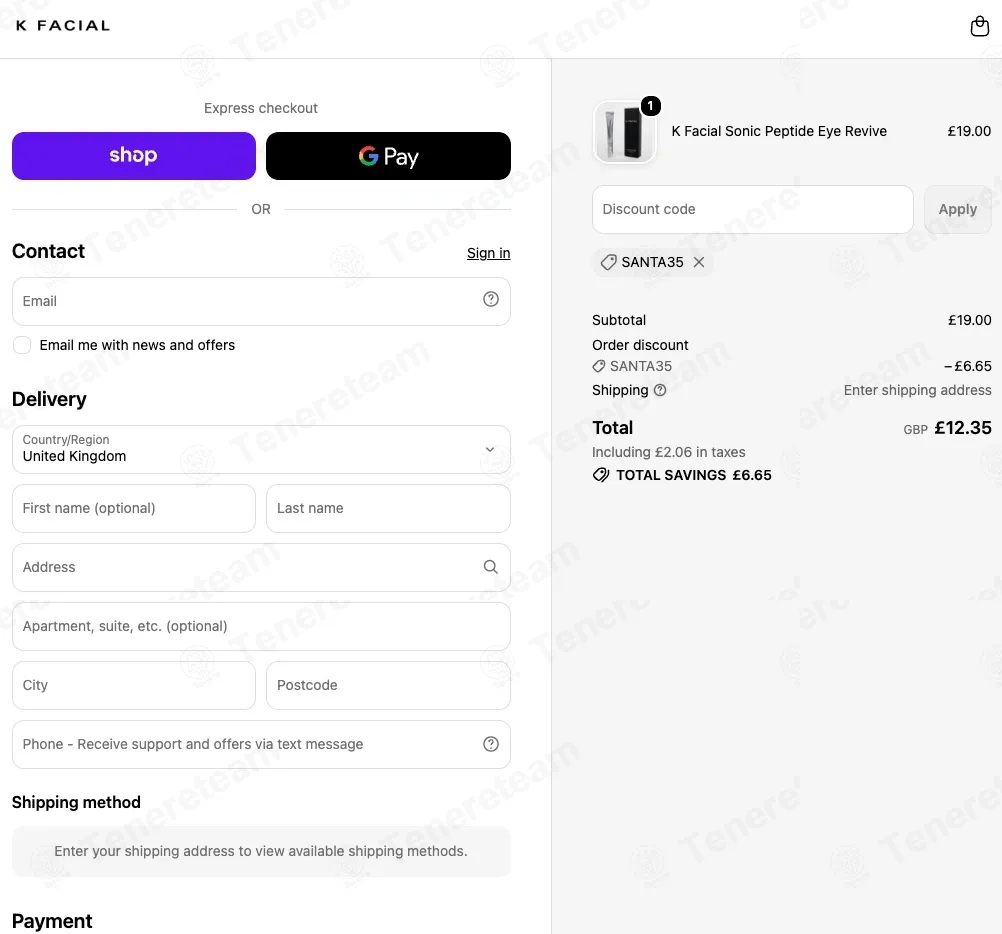Expand the Country/Region dropdown
Image resolution: width=1002 pixels, height=934 pixels.
[x=261, y=449]
